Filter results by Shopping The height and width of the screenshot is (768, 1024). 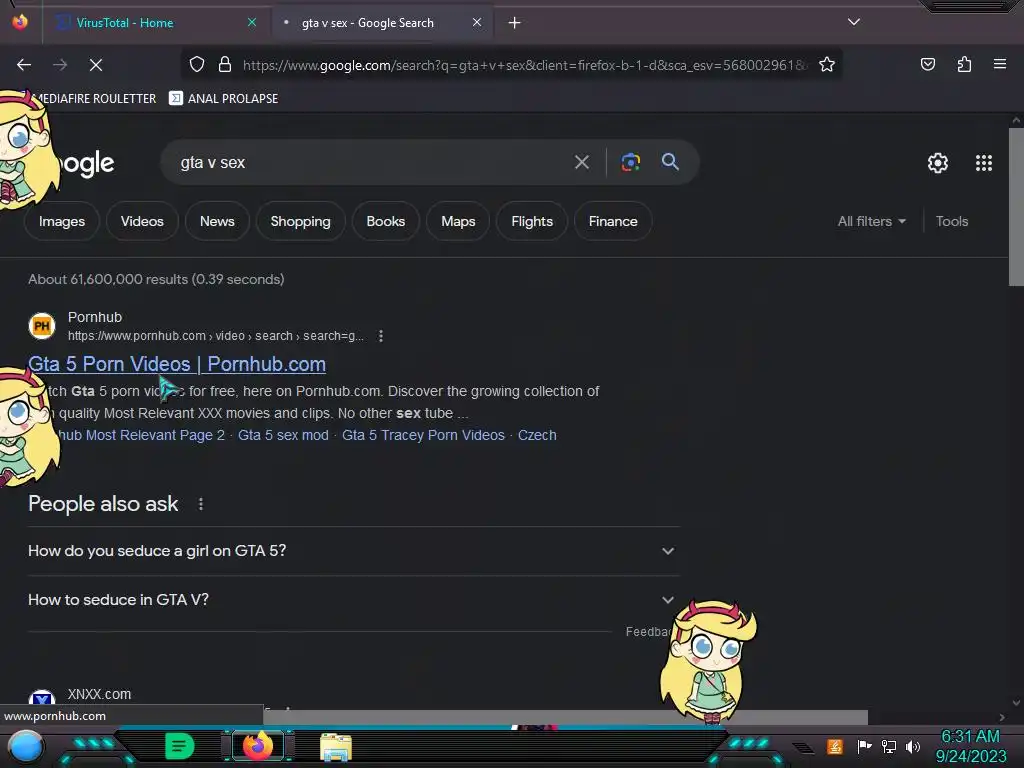pos(300,221)
